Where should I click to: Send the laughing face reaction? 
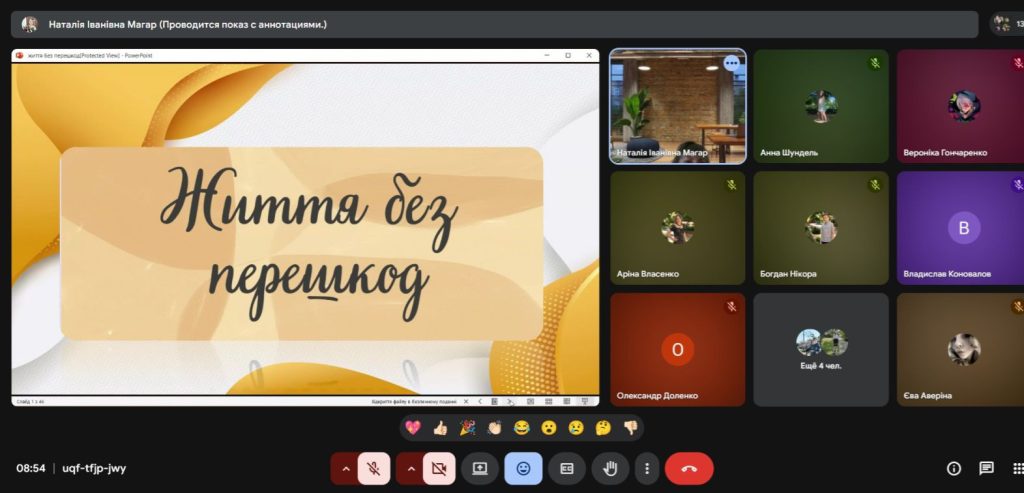[x=521, y=427]
